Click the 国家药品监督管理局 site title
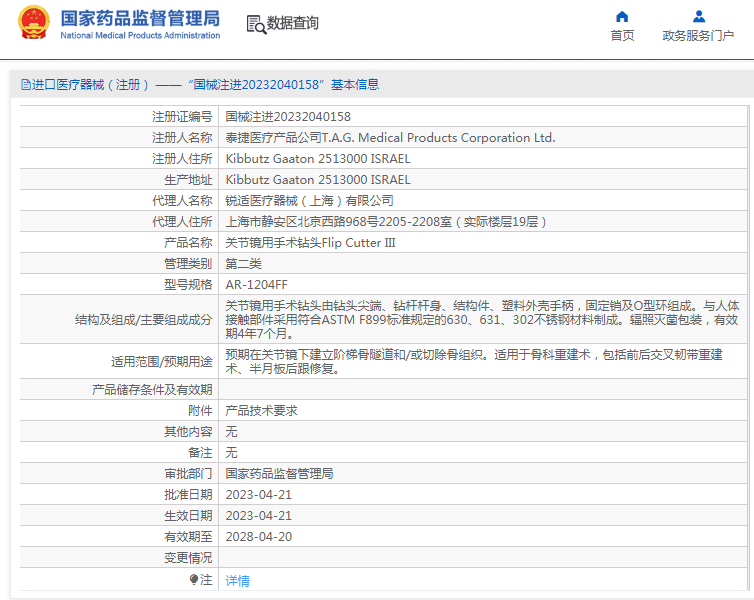 coord(140,18)
